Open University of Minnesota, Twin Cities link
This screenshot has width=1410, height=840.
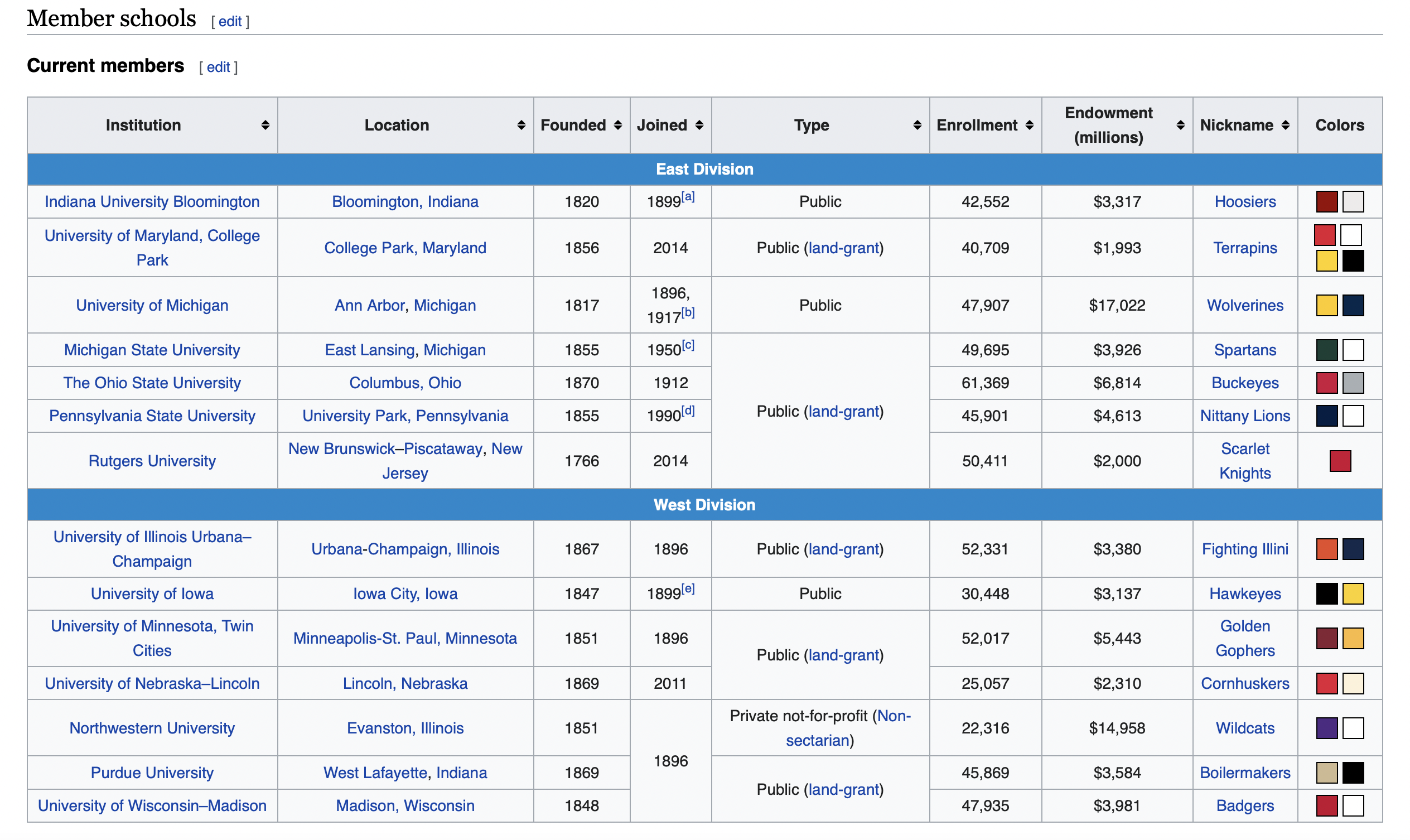[x=152, y=639]
